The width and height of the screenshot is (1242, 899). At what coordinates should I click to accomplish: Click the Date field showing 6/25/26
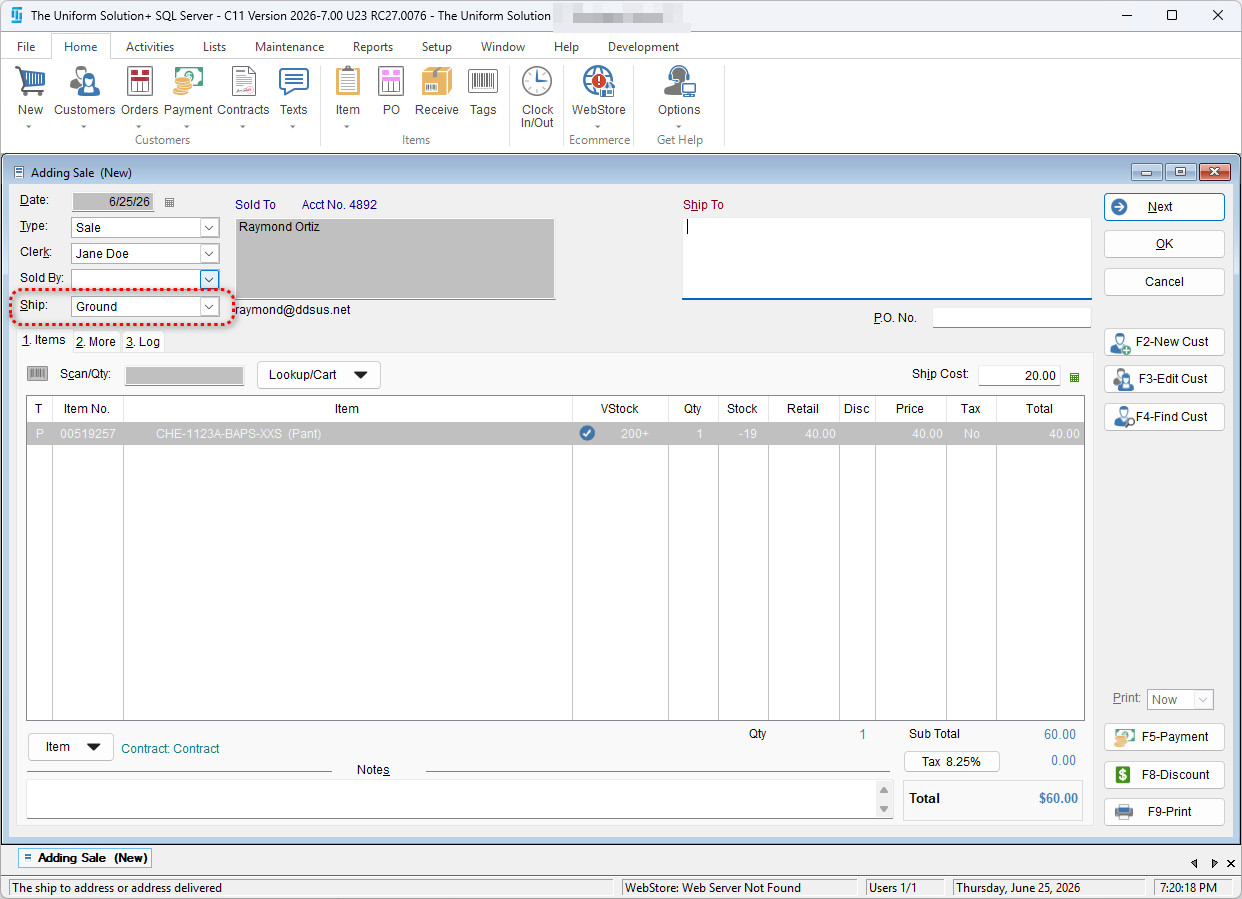[x=113, y=202]
